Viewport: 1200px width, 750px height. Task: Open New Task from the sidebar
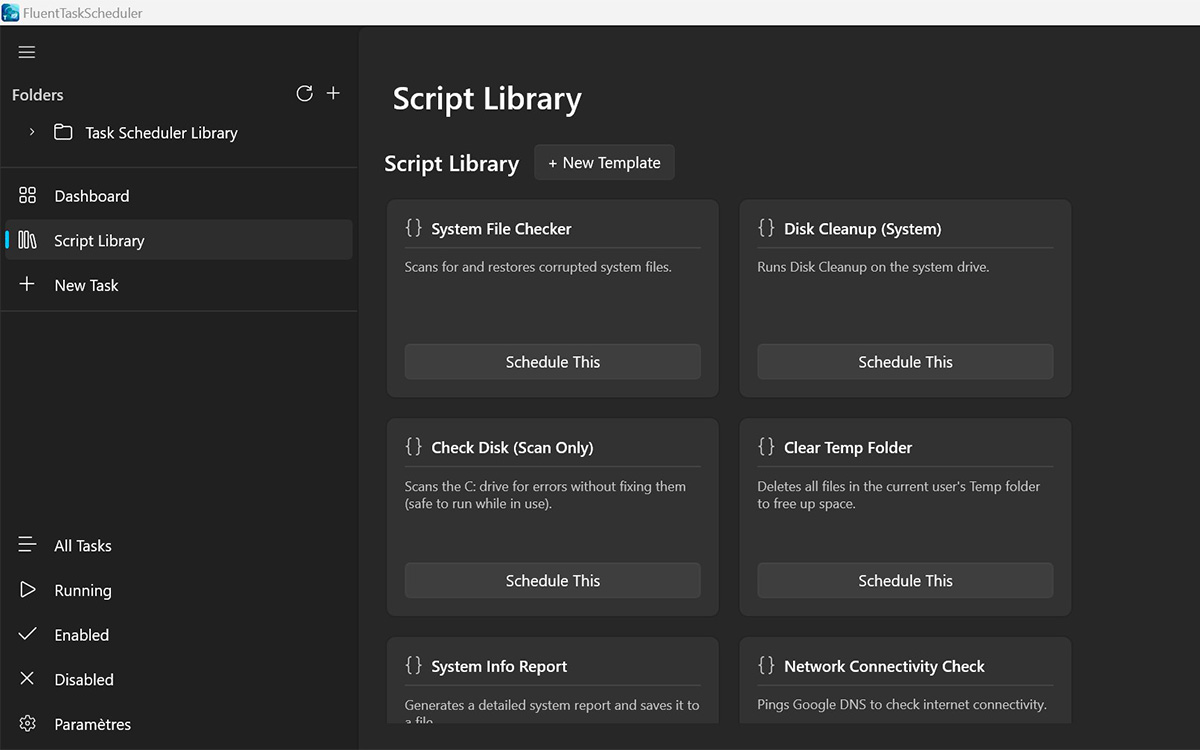(x=86, y=285)
